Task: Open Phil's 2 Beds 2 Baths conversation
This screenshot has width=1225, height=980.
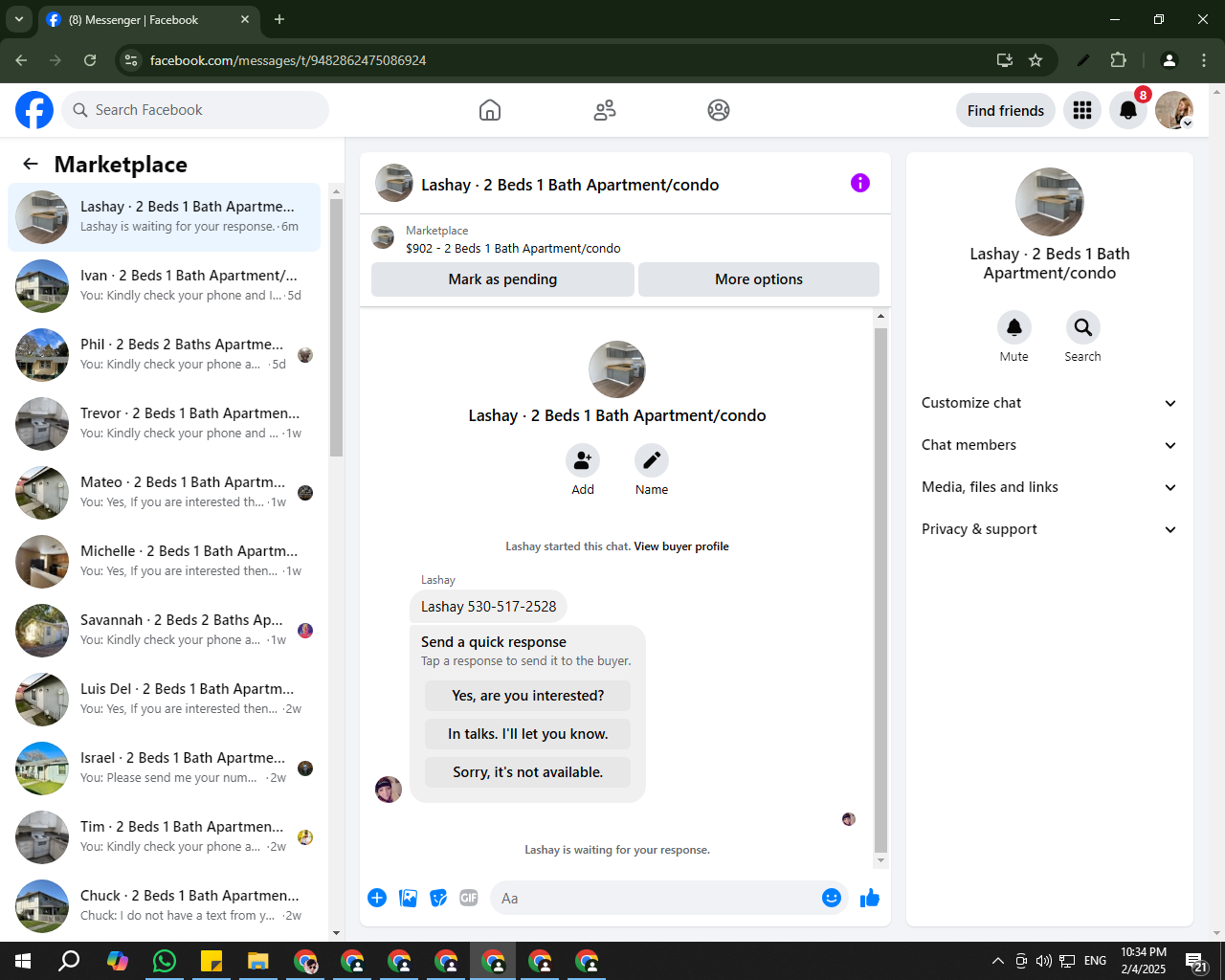Action: (165, 355)
